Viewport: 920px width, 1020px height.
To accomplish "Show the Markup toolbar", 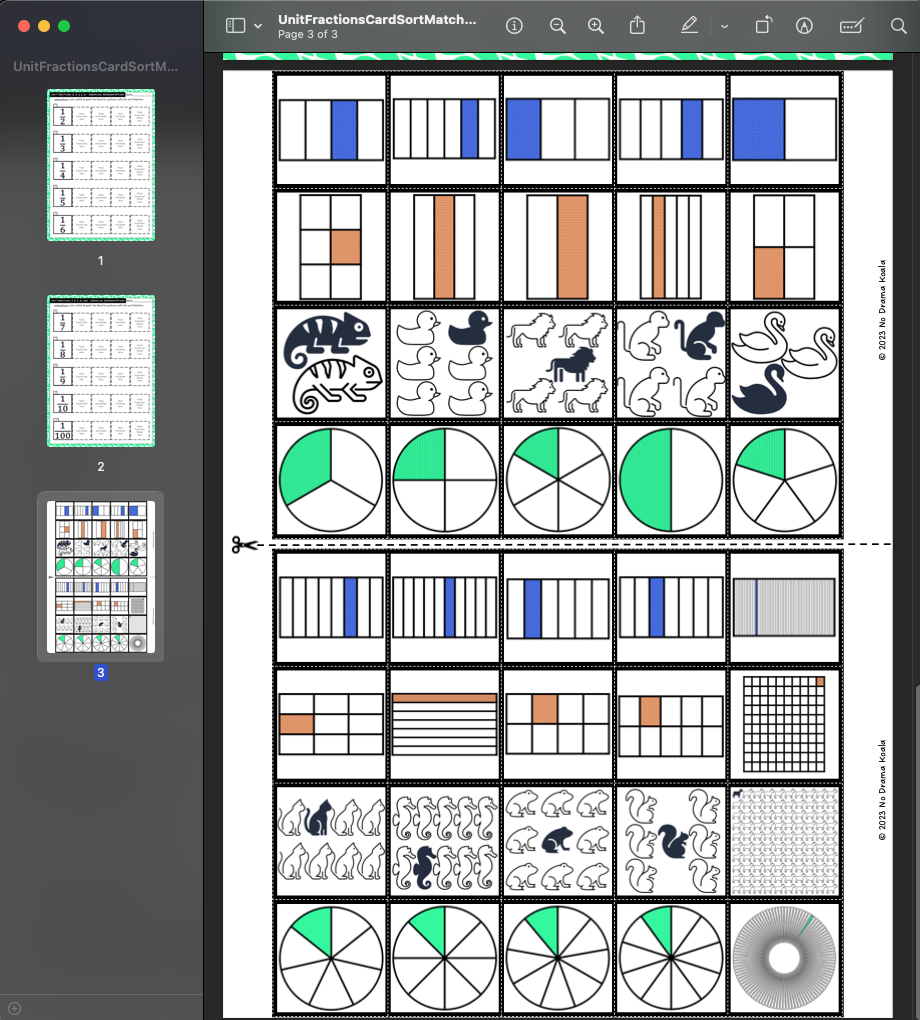I will pos(689,26).
